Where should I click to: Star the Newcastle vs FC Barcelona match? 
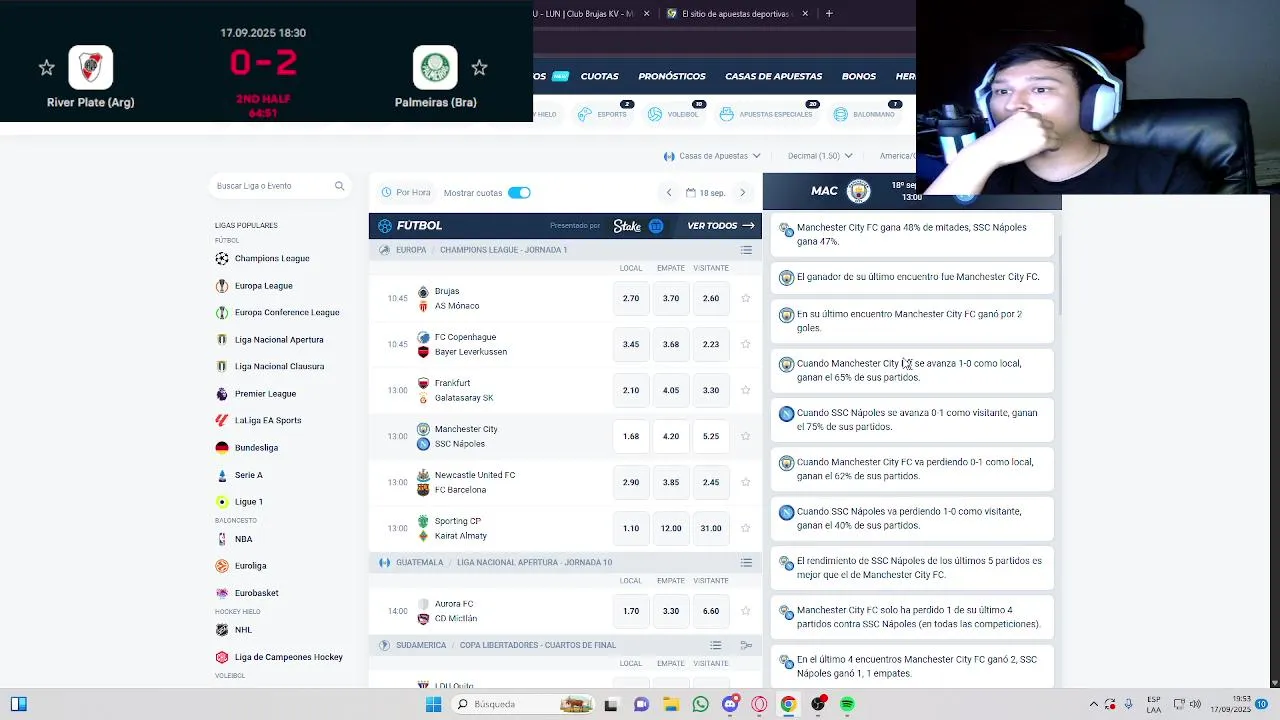746,482
